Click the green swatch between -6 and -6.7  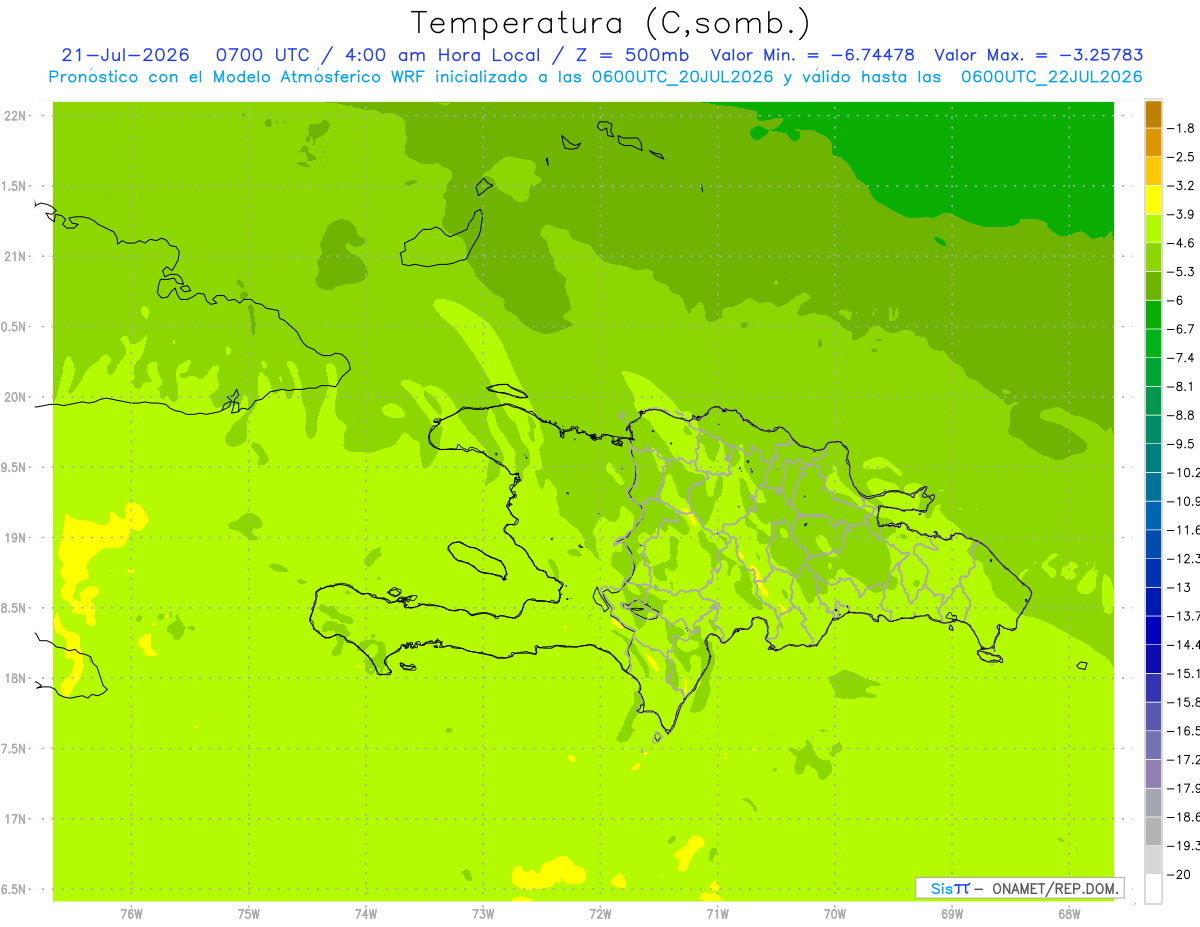coord(1153,315)
